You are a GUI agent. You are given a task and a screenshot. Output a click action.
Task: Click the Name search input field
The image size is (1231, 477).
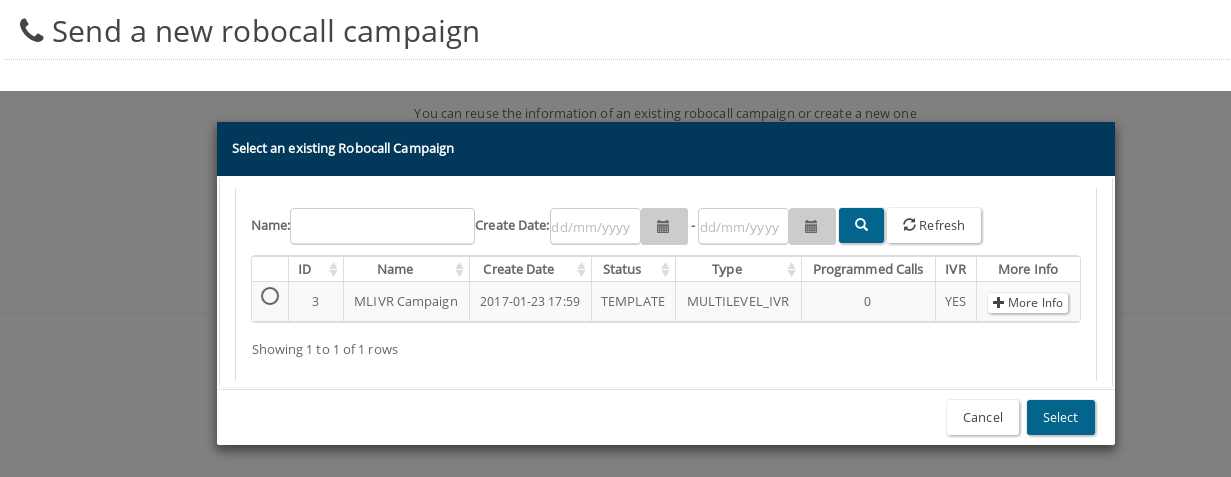(x=382, y=226)
